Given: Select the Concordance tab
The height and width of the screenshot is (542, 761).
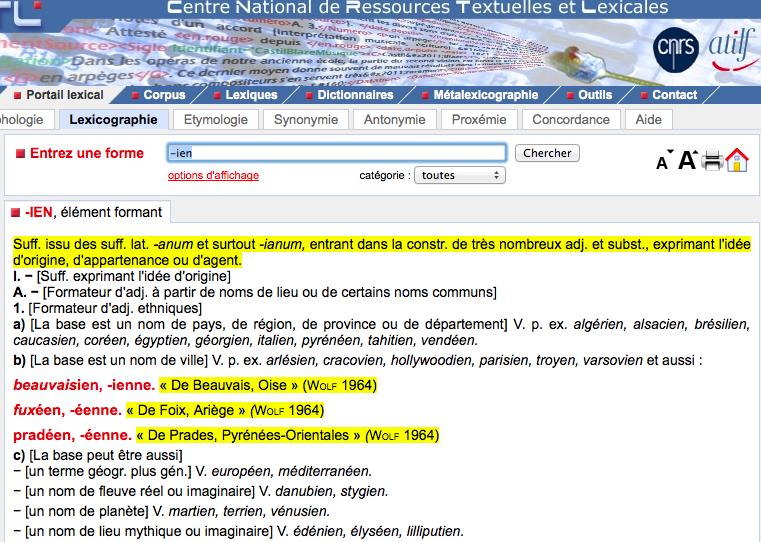Looking at the screenshot, I should (571, 120).
